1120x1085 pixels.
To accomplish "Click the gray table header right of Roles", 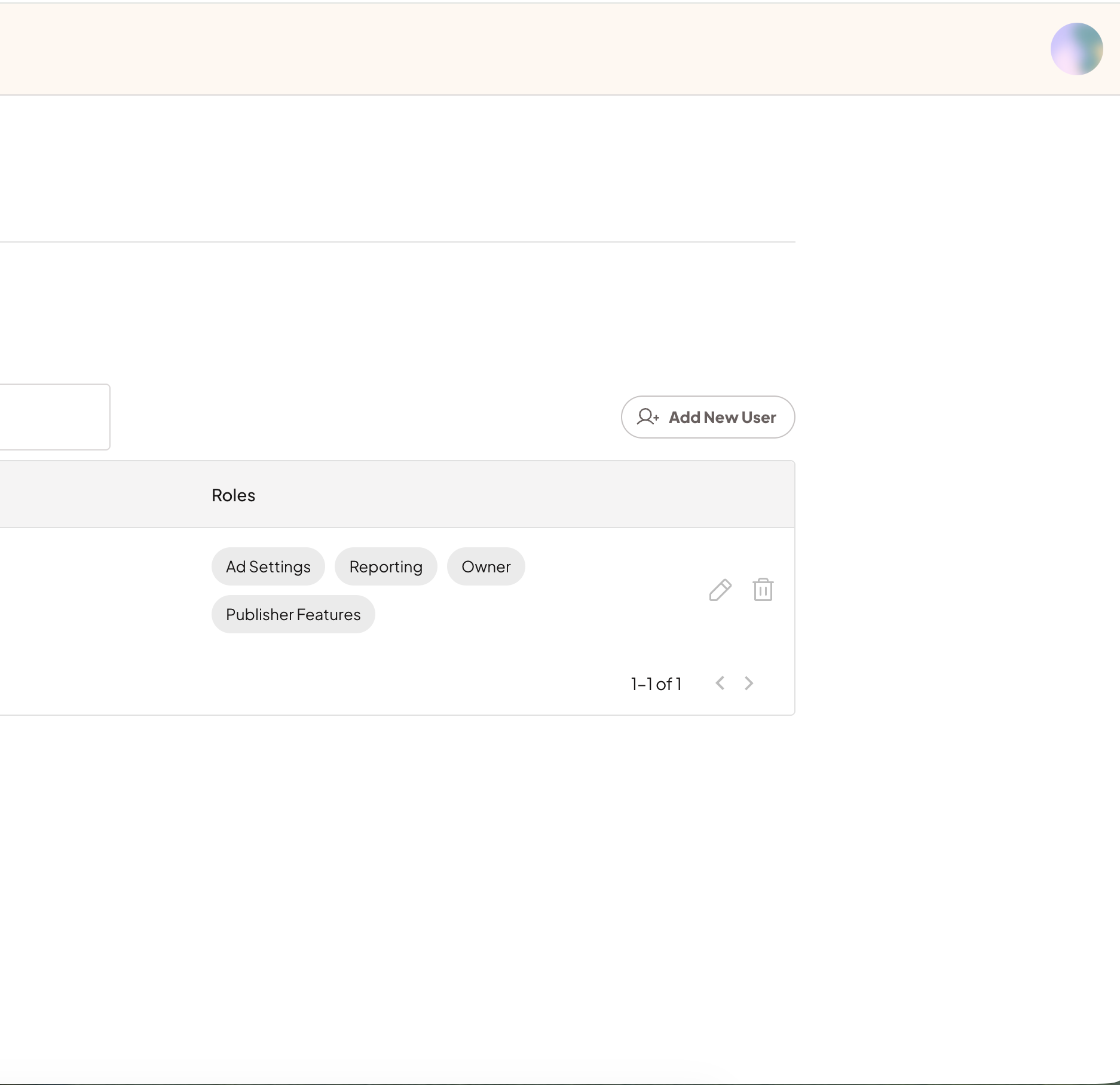I will coord(508,495).
